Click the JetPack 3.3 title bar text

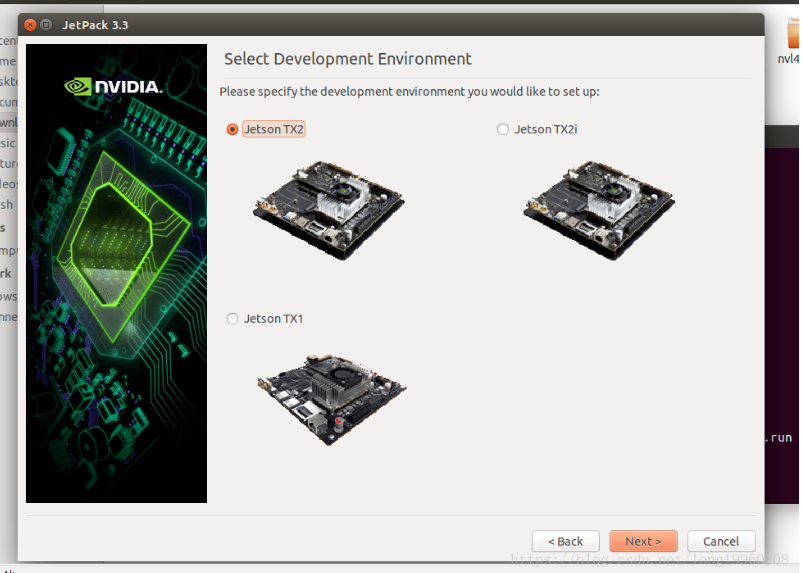(x=95, y=25)
